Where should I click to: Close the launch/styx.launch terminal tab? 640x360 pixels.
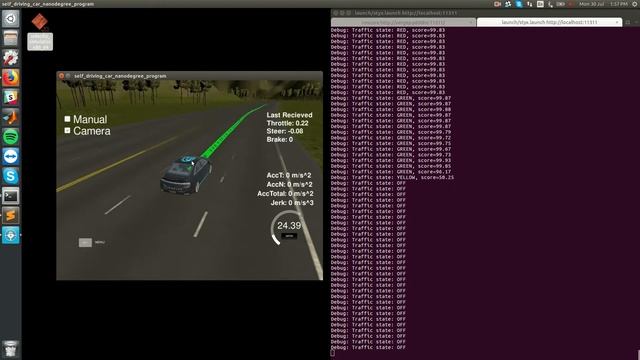(617, 22)
